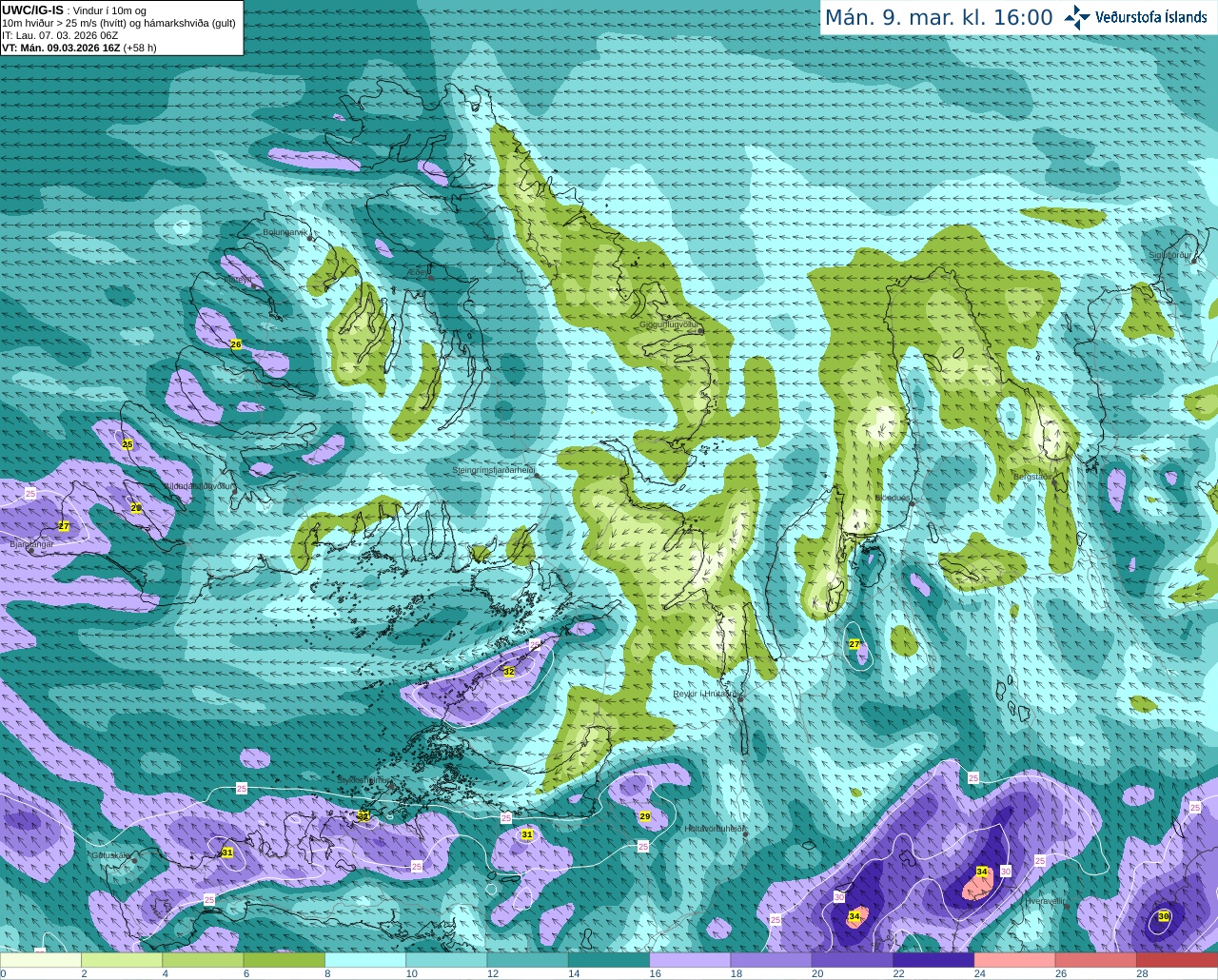
Task: Click the yellow 31 marker at Stykkishólmur
Action: point(363,815)
